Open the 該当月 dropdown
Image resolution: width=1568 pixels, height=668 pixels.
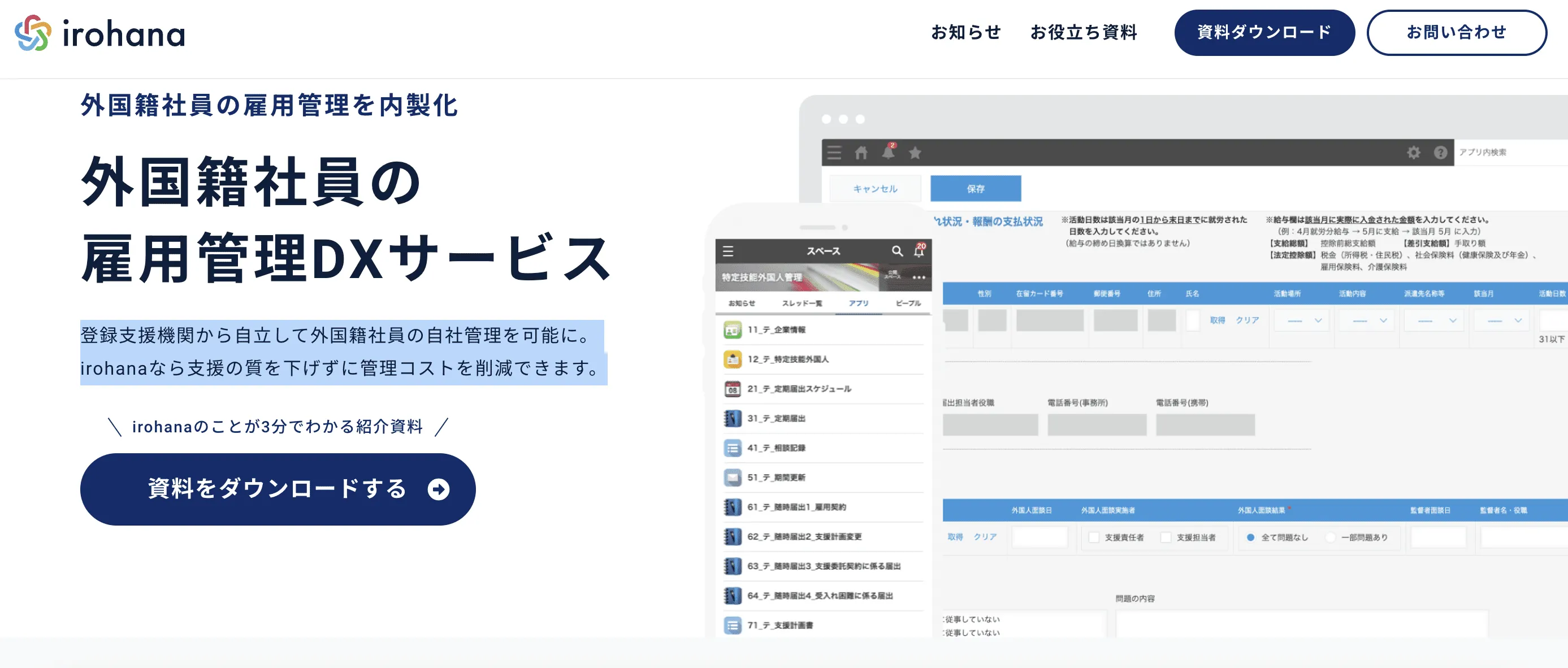(x=1503, y=320)
